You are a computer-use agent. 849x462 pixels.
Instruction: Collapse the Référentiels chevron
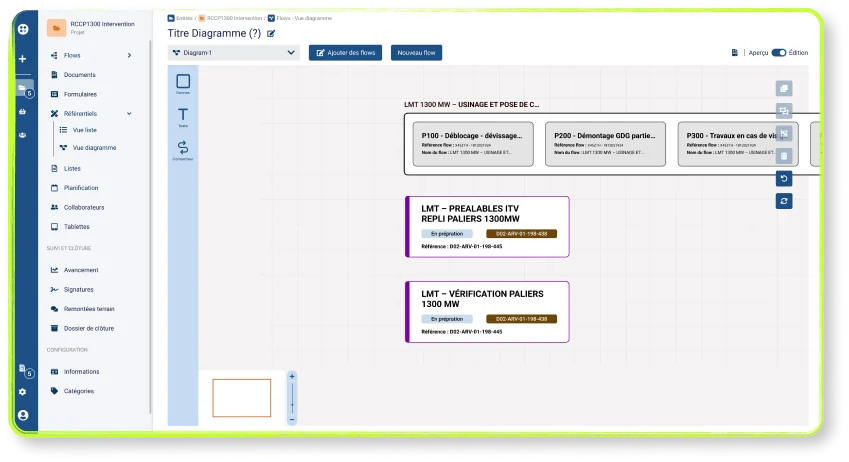point(129,114)
